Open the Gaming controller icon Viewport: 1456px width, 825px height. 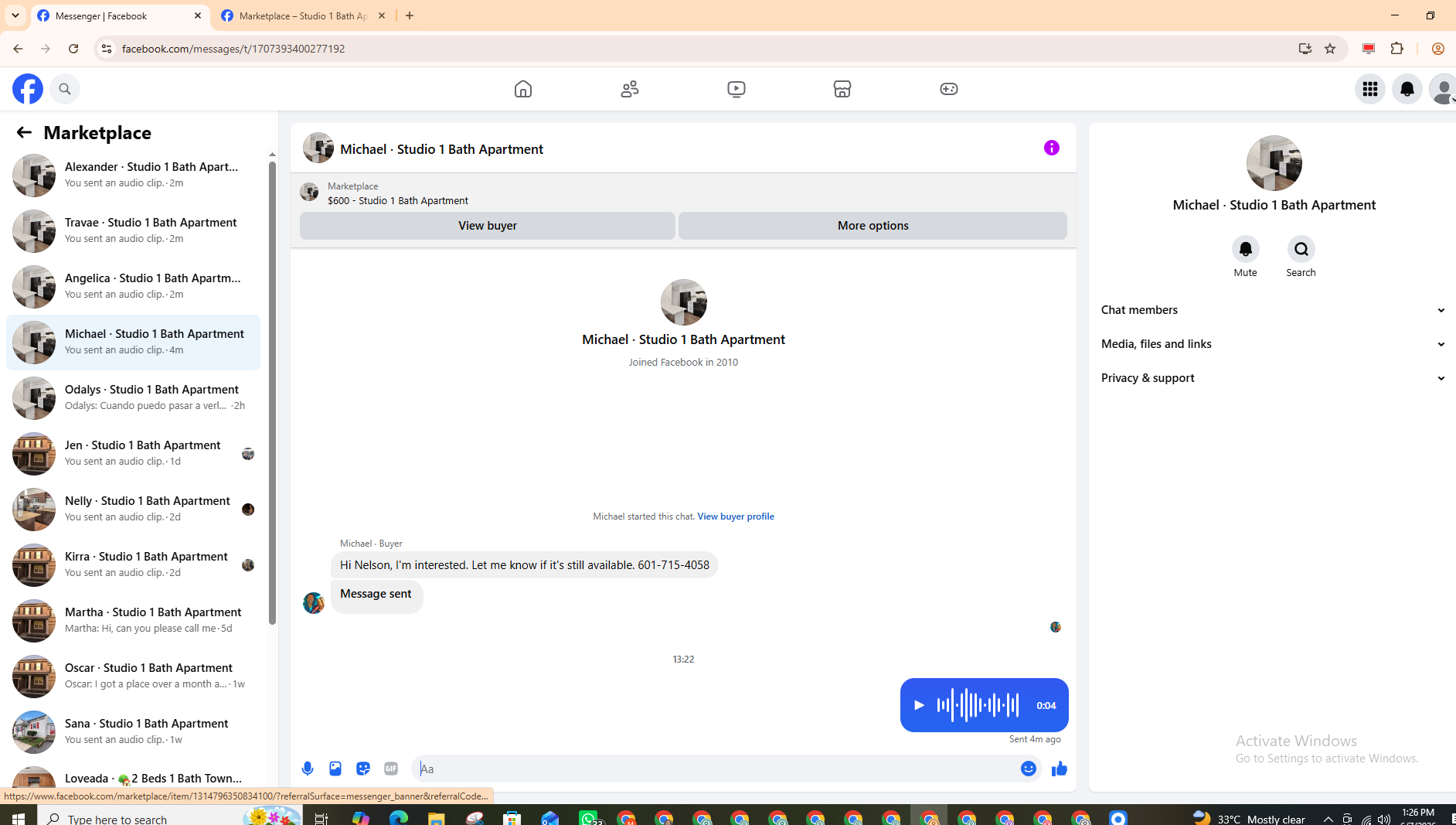point(949,89)
